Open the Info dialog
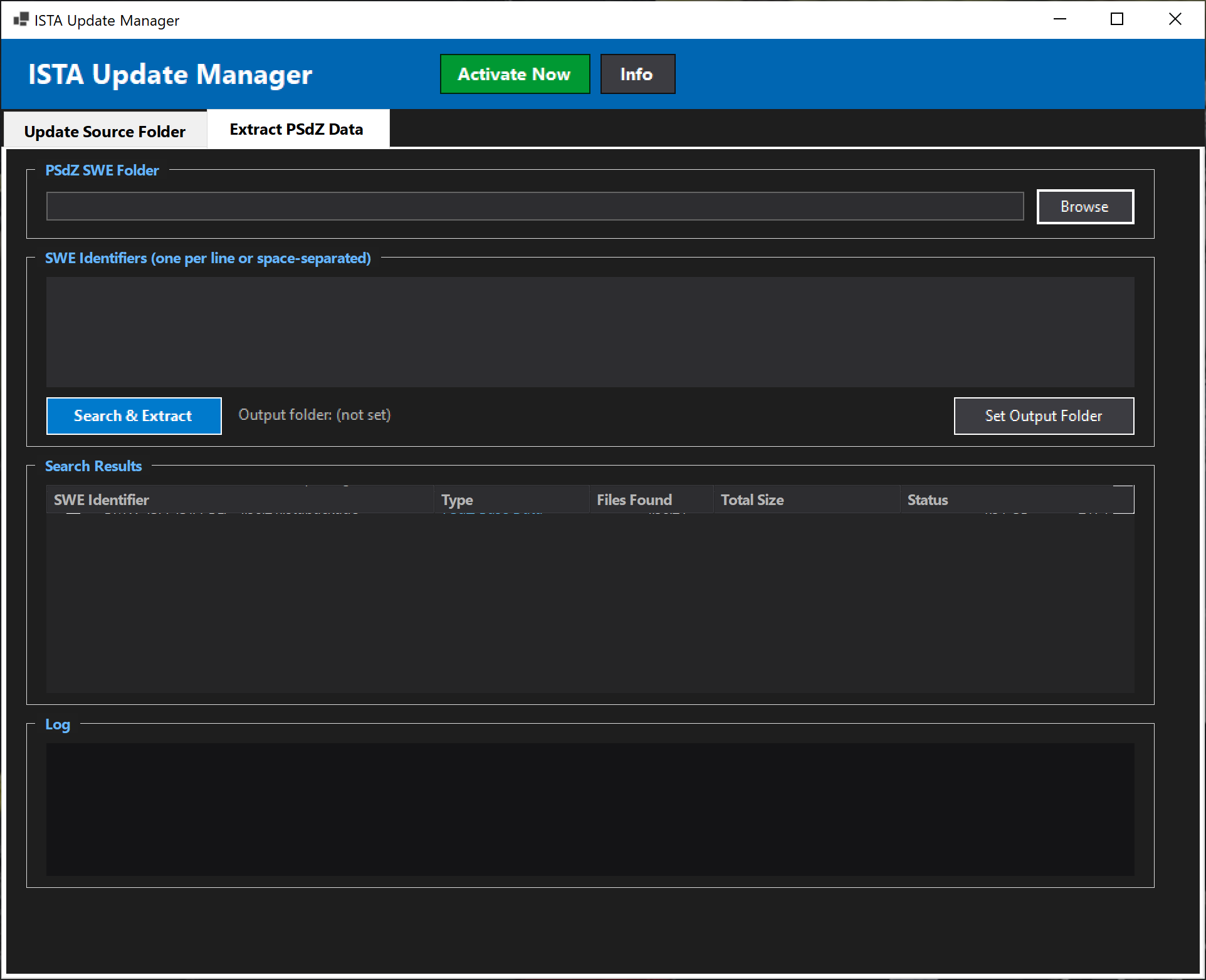Image resolution: width=1206 pixels, height=980 pixels. pos(637,73)
